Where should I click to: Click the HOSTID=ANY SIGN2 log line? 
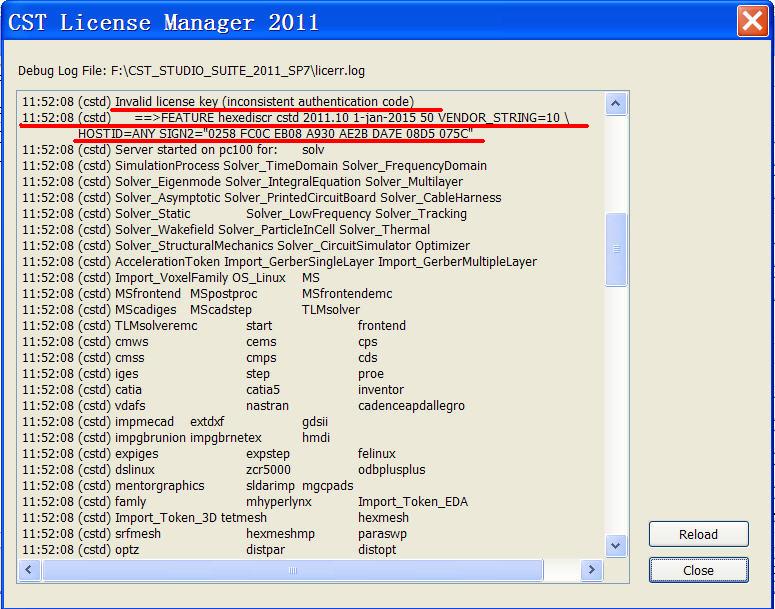[275, 133]
